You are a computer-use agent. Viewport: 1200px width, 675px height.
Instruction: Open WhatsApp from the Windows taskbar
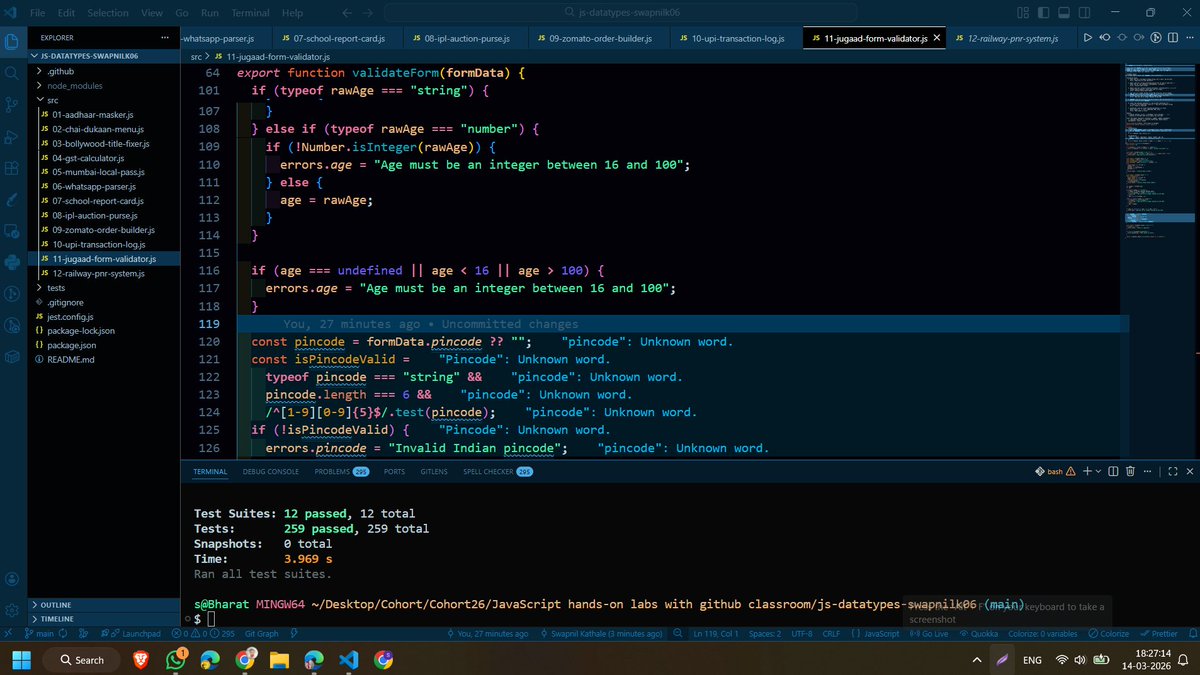pyautogui.click(x=175, y=659)
